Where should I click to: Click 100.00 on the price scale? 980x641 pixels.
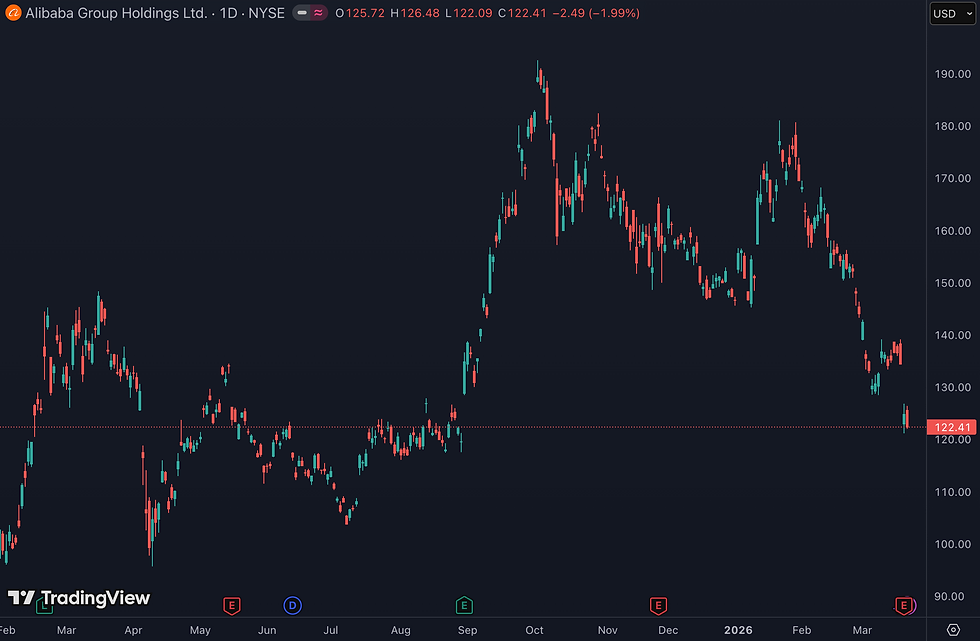(952, 544)
